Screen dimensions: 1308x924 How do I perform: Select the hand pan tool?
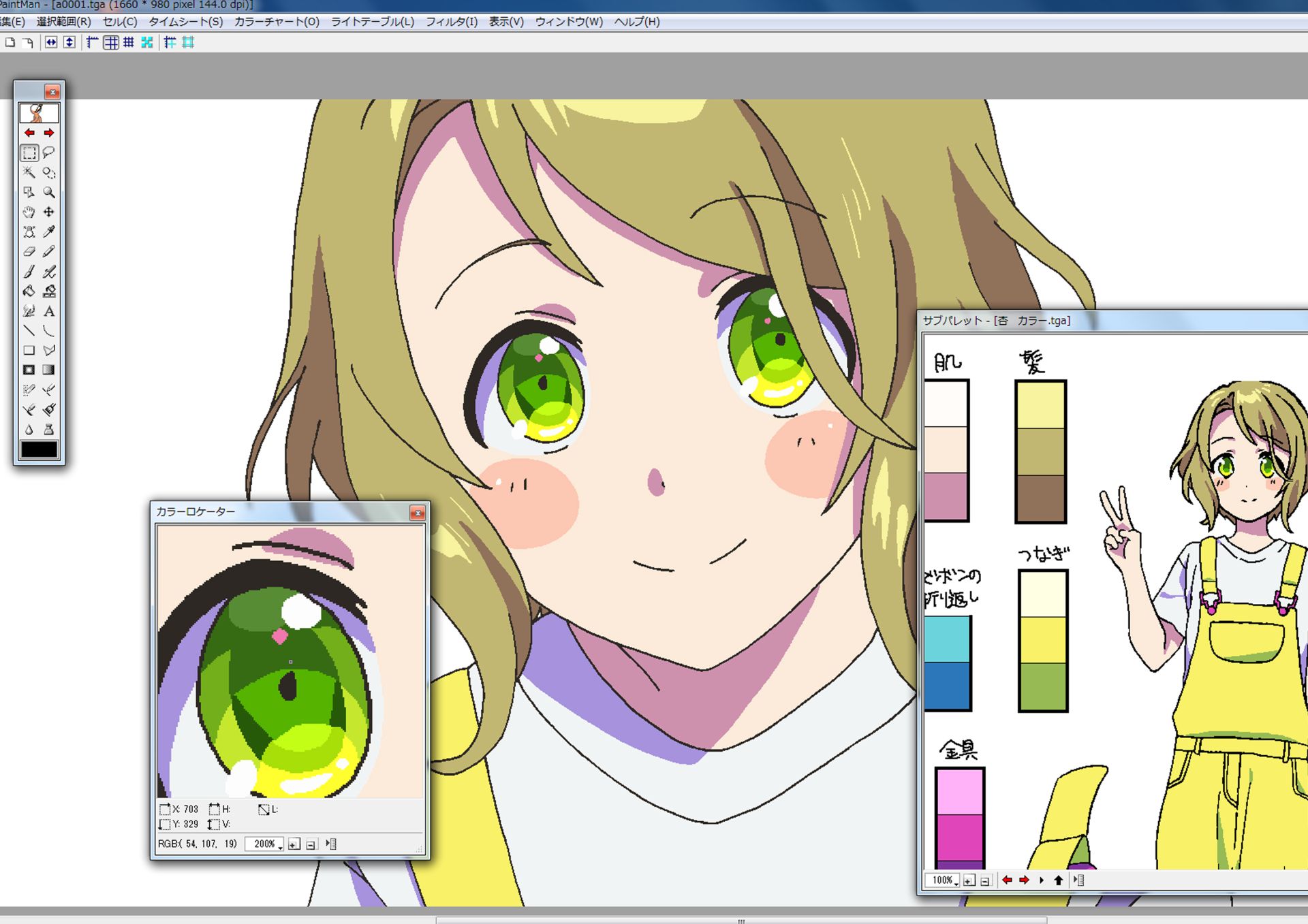click(29, 212)
